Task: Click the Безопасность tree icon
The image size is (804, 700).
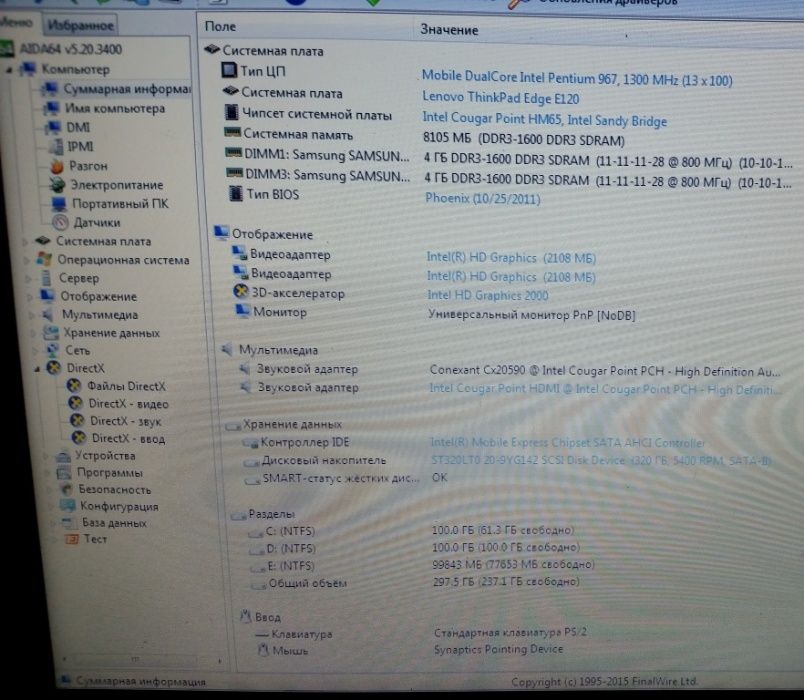Action: pos(66,490)
